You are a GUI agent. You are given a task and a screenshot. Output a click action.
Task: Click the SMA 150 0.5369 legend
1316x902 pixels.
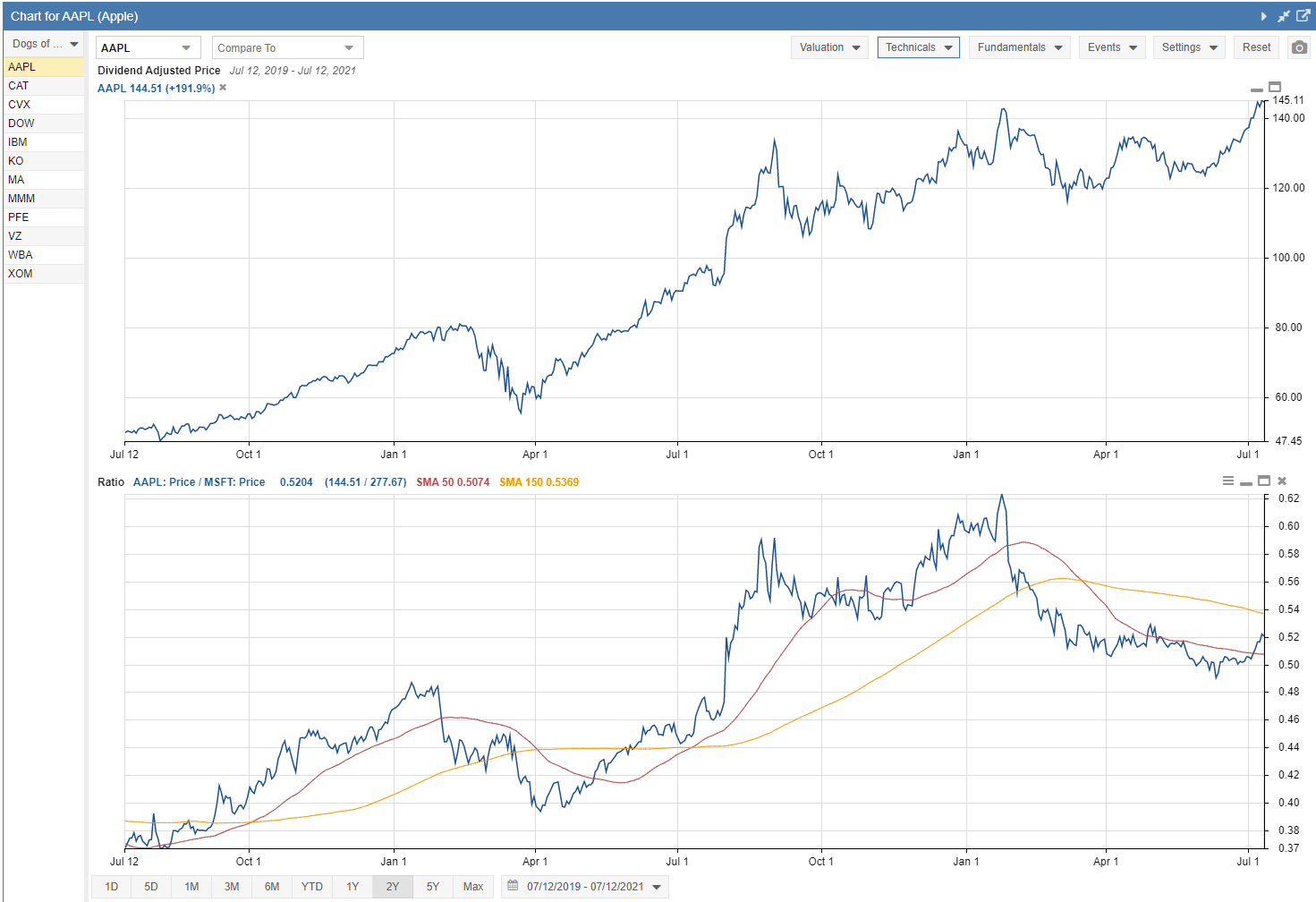pyautogui.click(x=539, y=482)
